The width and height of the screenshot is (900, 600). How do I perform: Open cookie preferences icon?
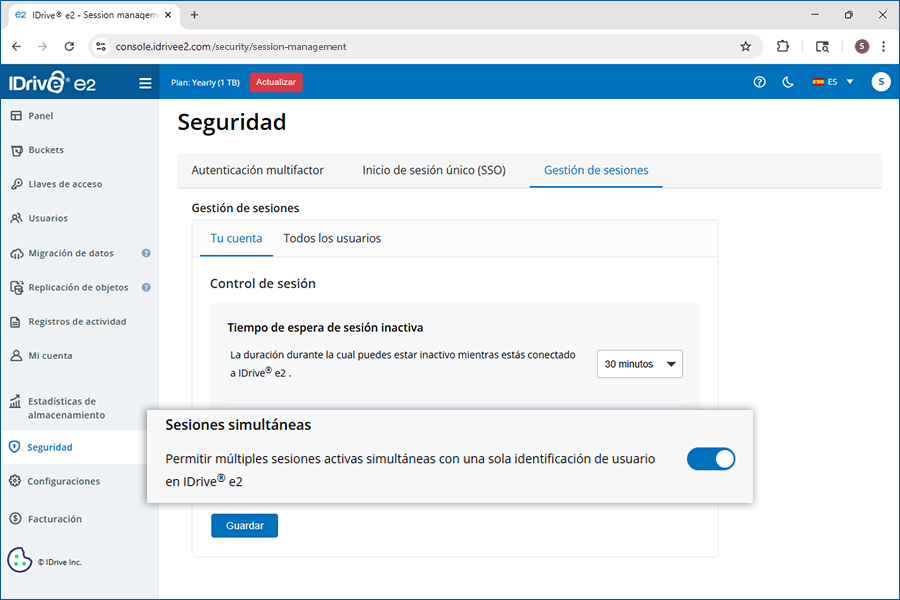(x=20, y=560)
